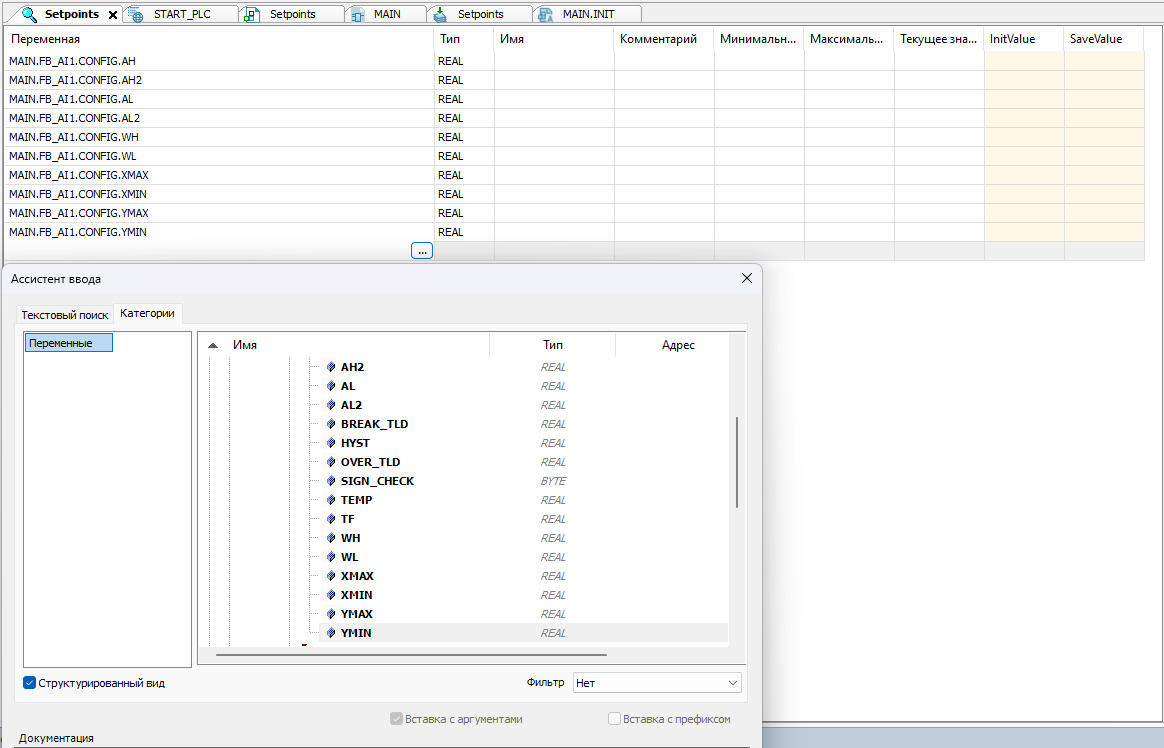1164x748 pixels.
Task: Toggle the Структурированный вид checkbox
Action: click(30, 683)
